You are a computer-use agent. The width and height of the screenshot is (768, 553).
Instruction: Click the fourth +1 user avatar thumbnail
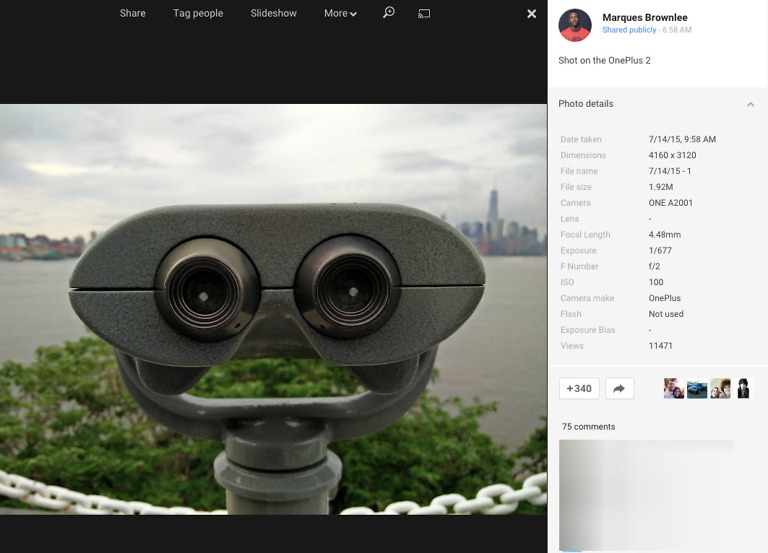click(x=743, y=389)
